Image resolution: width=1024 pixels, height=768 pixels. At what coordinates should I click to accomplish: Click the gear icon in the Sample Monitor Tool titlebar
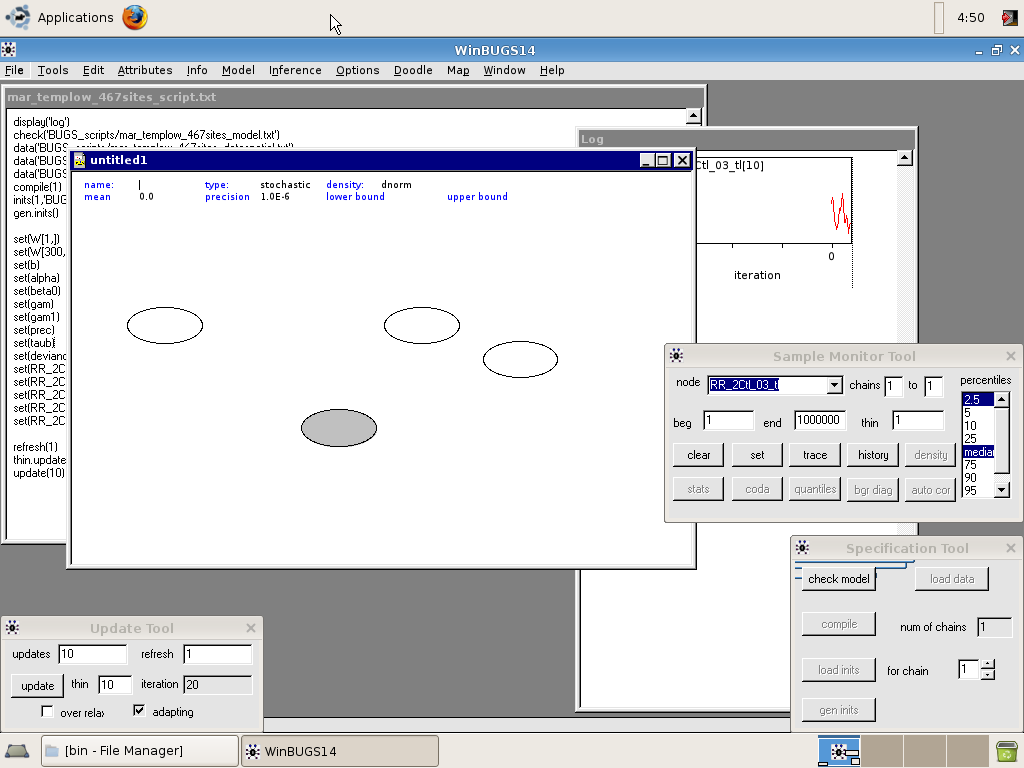tap(676, 355)
